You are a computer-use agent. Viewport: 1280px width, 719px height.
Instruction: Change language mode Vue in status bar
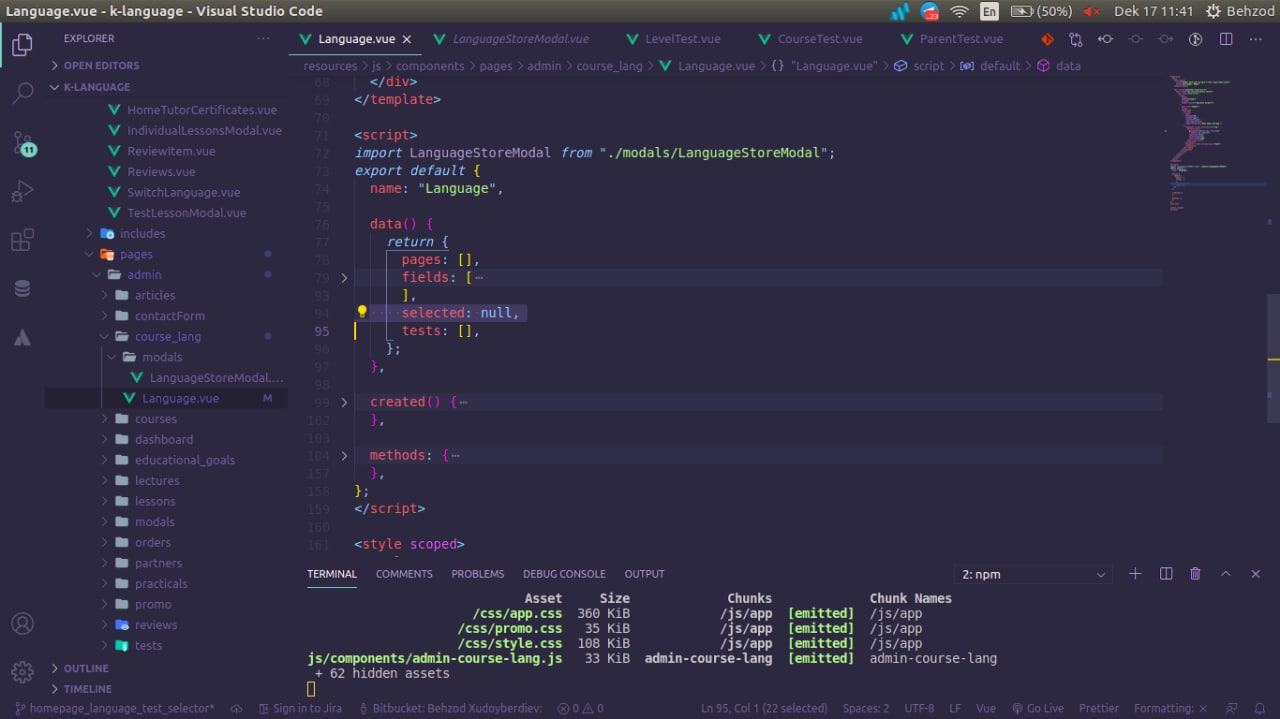(x=985, y=708)
